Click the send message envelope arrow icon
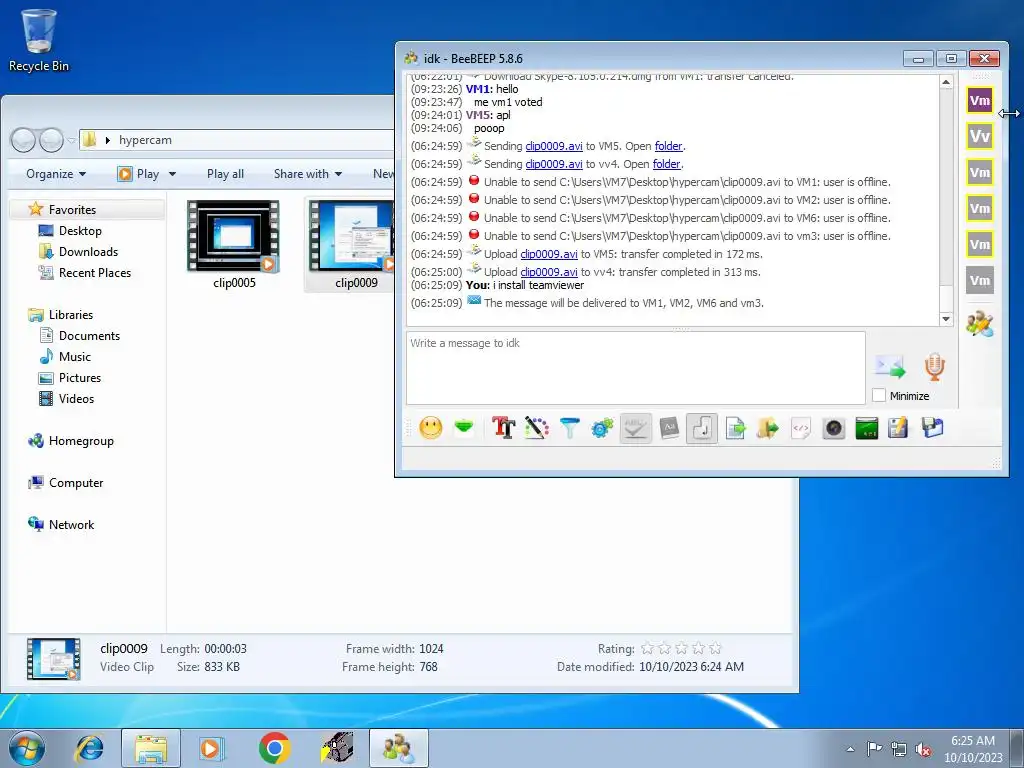 890,366
